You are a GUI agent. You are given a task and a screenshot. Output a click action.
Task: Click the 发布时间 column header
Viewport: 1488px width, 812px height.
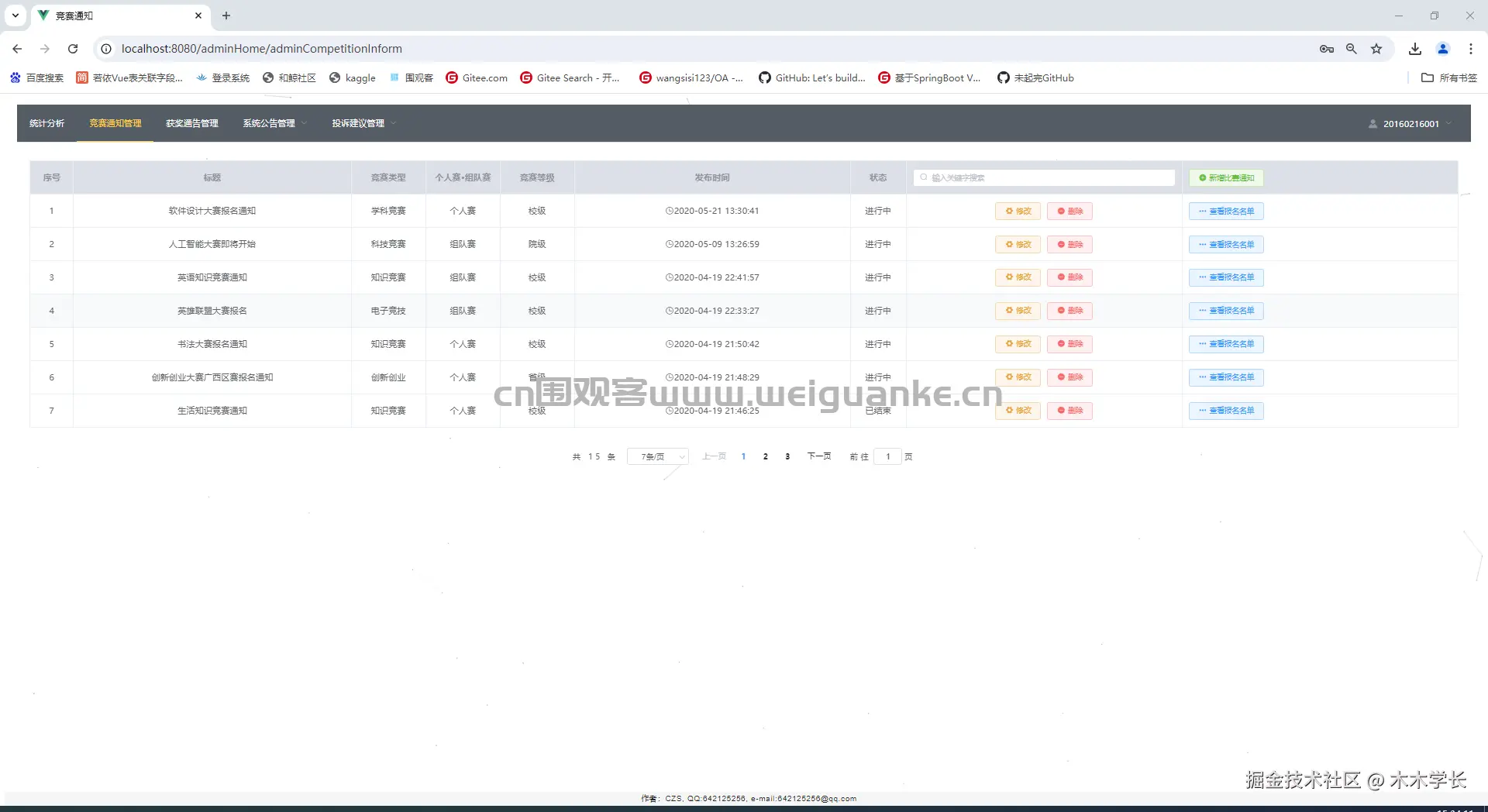(x=712, y=177)
